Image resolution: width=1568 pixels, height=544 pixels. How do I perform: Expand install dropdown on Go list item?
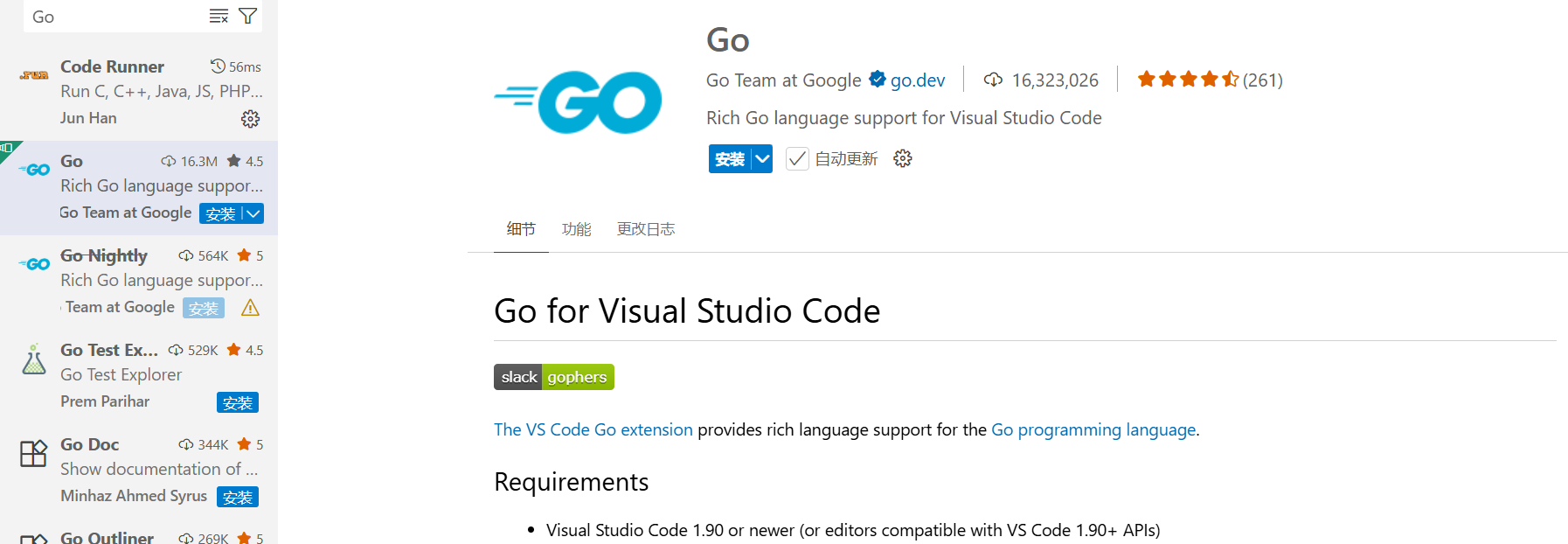click(253, 213)
